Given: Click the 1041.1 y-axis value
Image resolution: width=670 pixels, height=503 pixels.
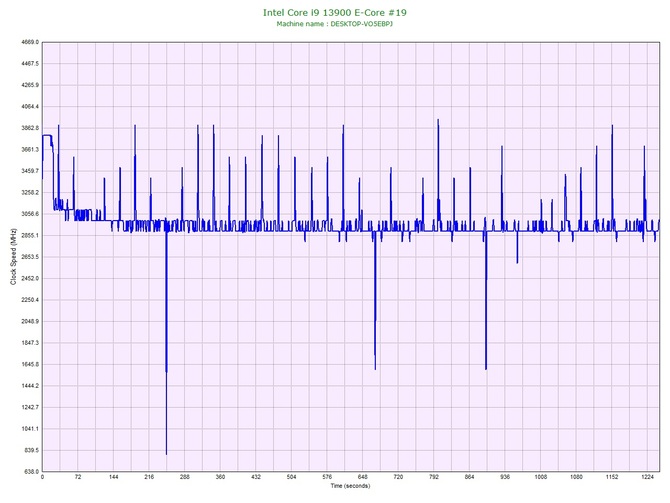Looking at the screenshot, I should 30,429.
